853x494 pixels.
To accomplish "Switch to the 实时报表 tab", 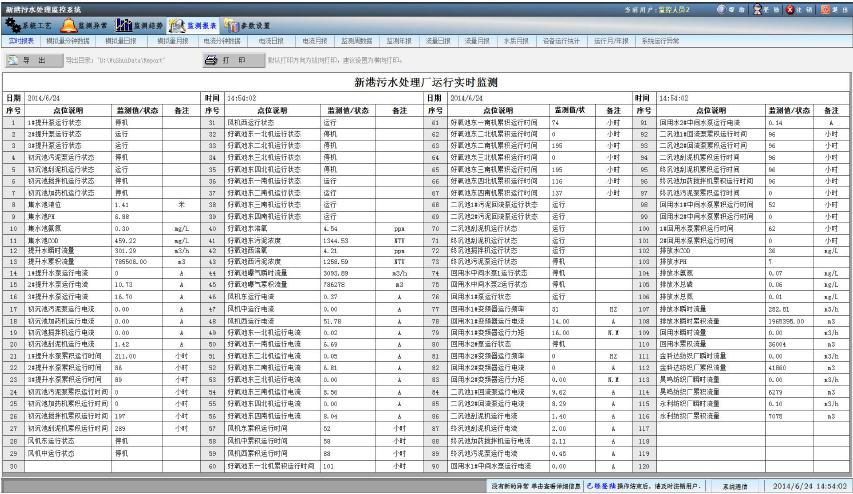I will click(21, 42).
